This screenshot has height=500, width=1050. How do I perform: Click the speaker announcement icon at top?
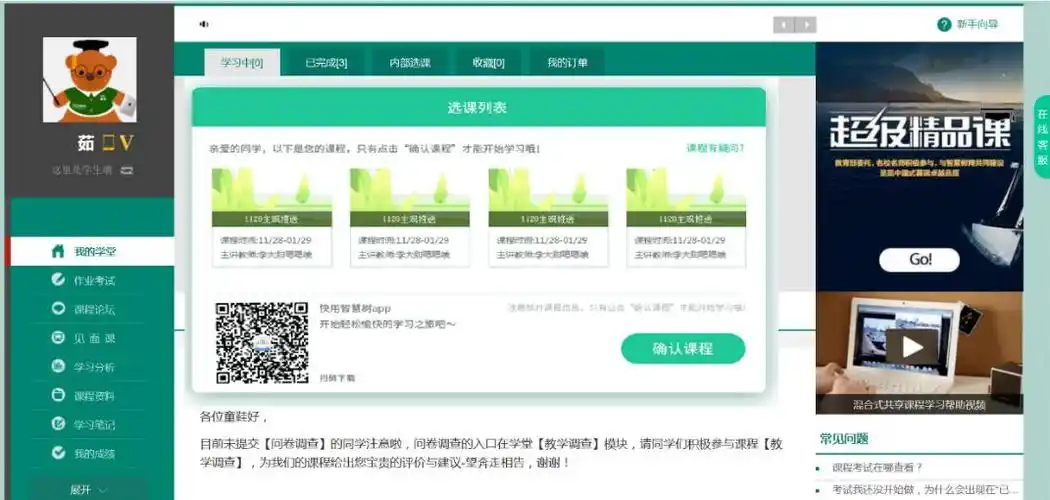(204, 24)
